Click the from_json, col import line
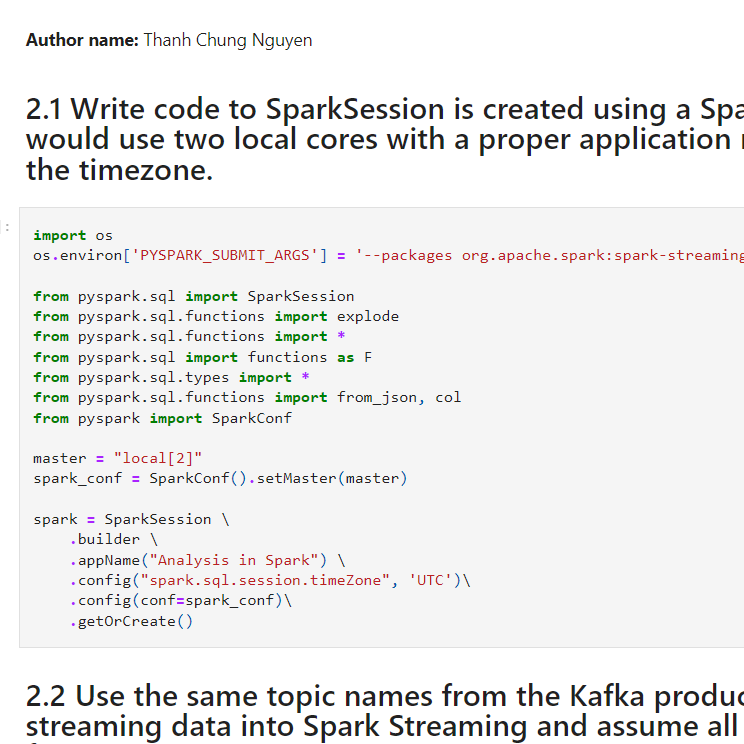This screenshot has height=744, width=744. click(247, 397)
